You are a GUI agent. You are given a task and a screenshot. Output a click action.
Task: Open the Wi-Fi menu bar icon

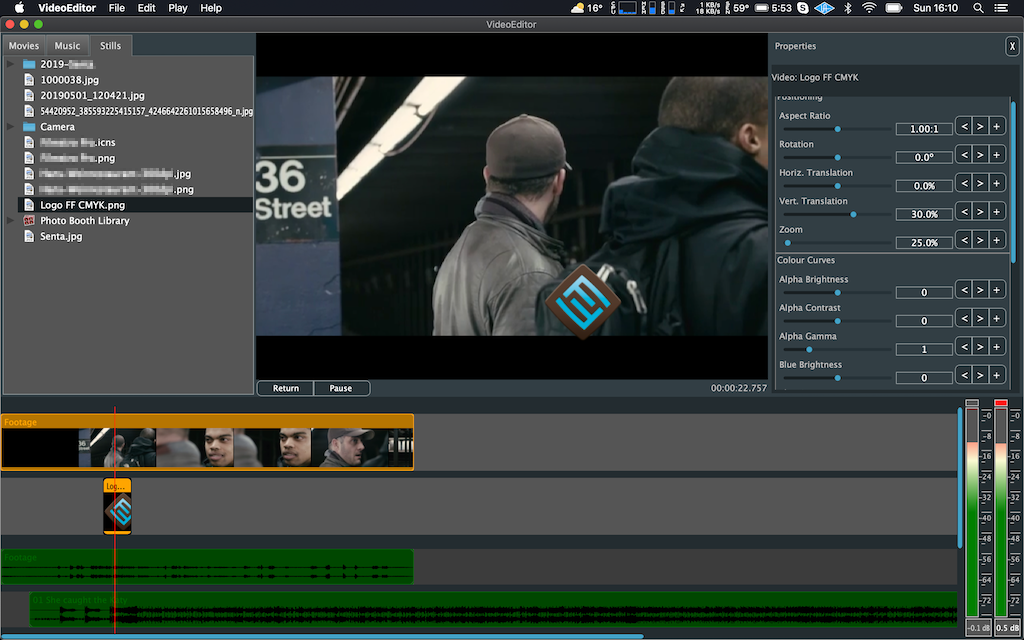(869, 8)
